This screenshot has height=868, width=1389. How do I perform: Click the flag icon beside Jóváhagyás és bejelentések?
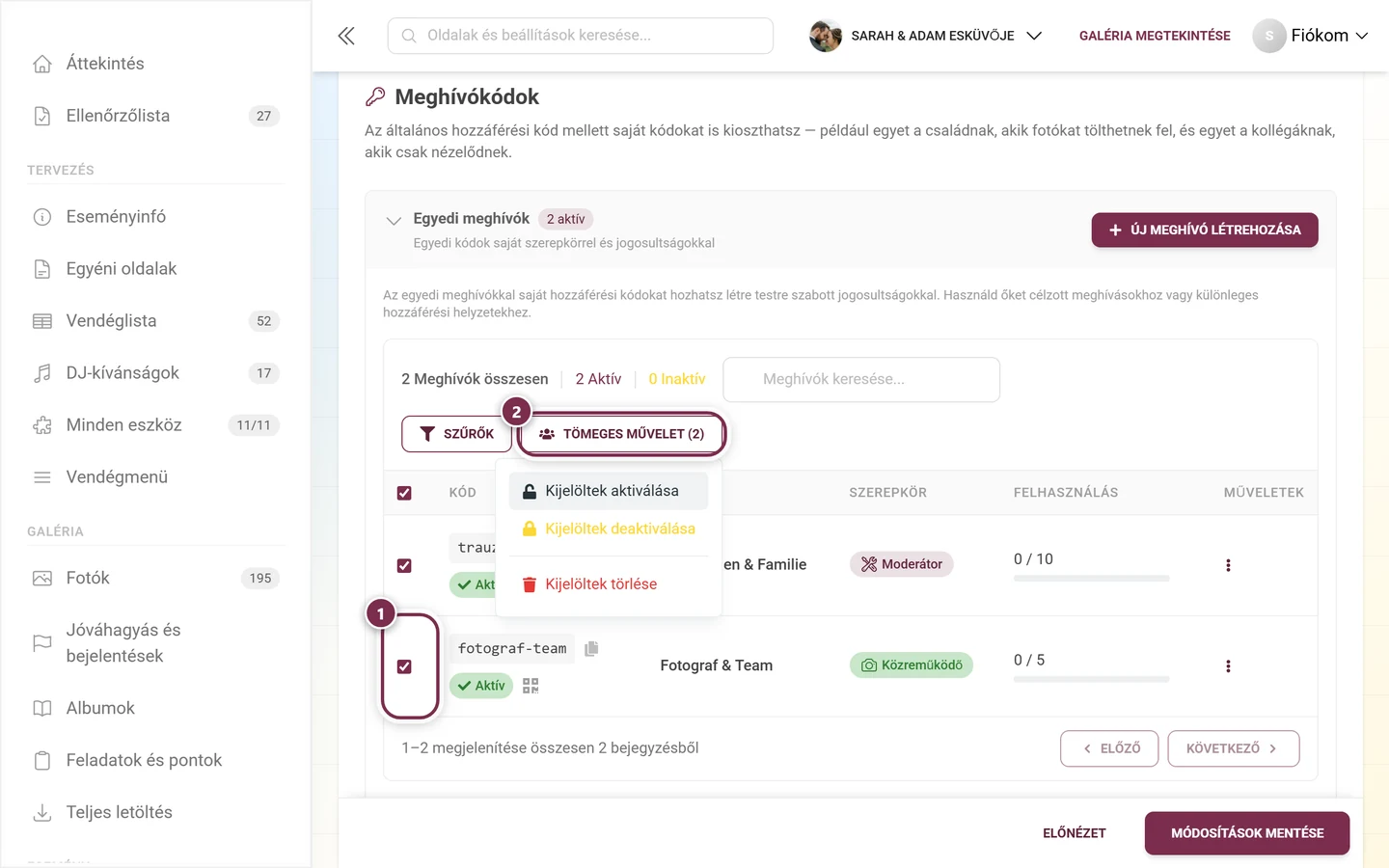point(42,643)
